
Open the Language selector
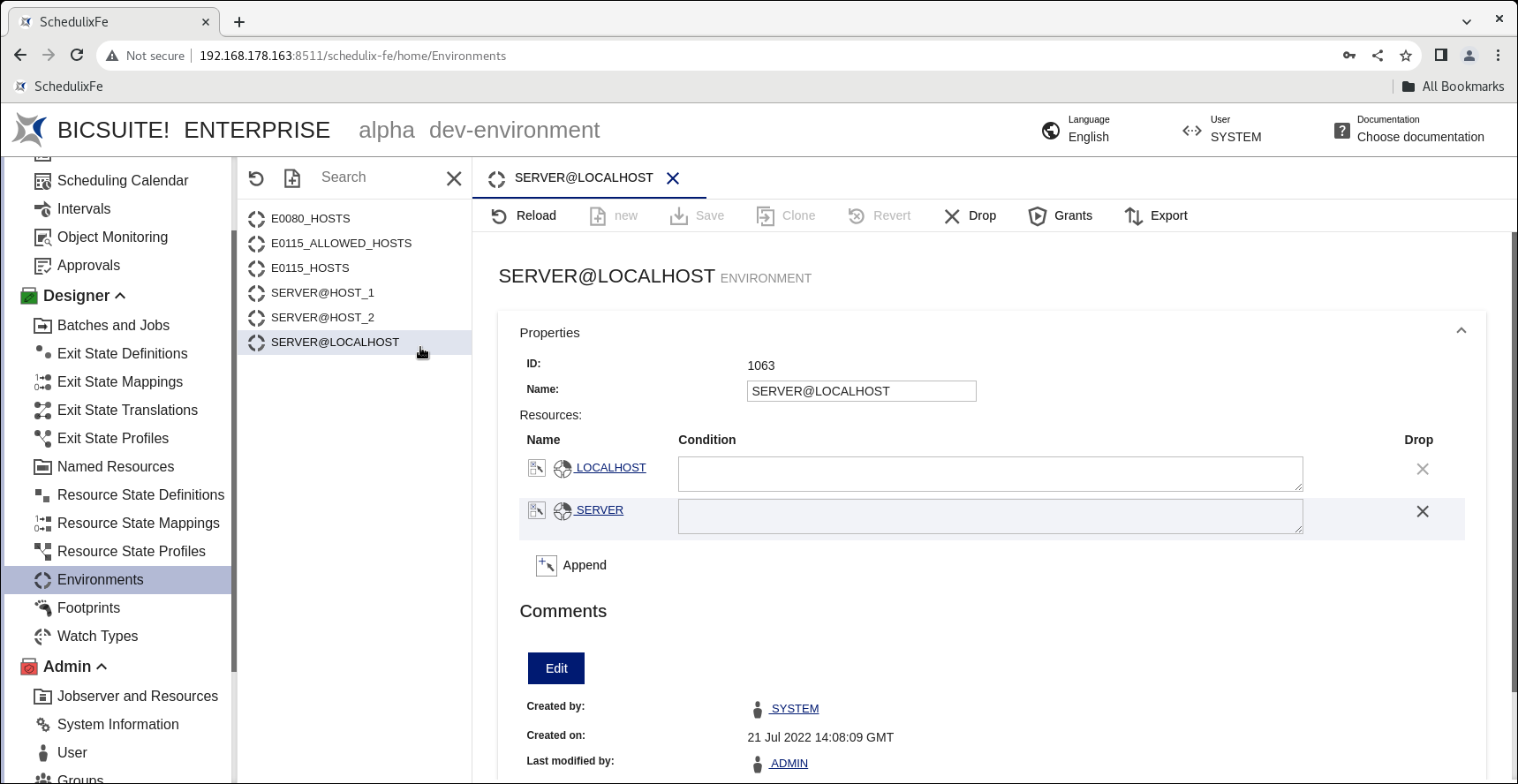tap(1076, 131)
